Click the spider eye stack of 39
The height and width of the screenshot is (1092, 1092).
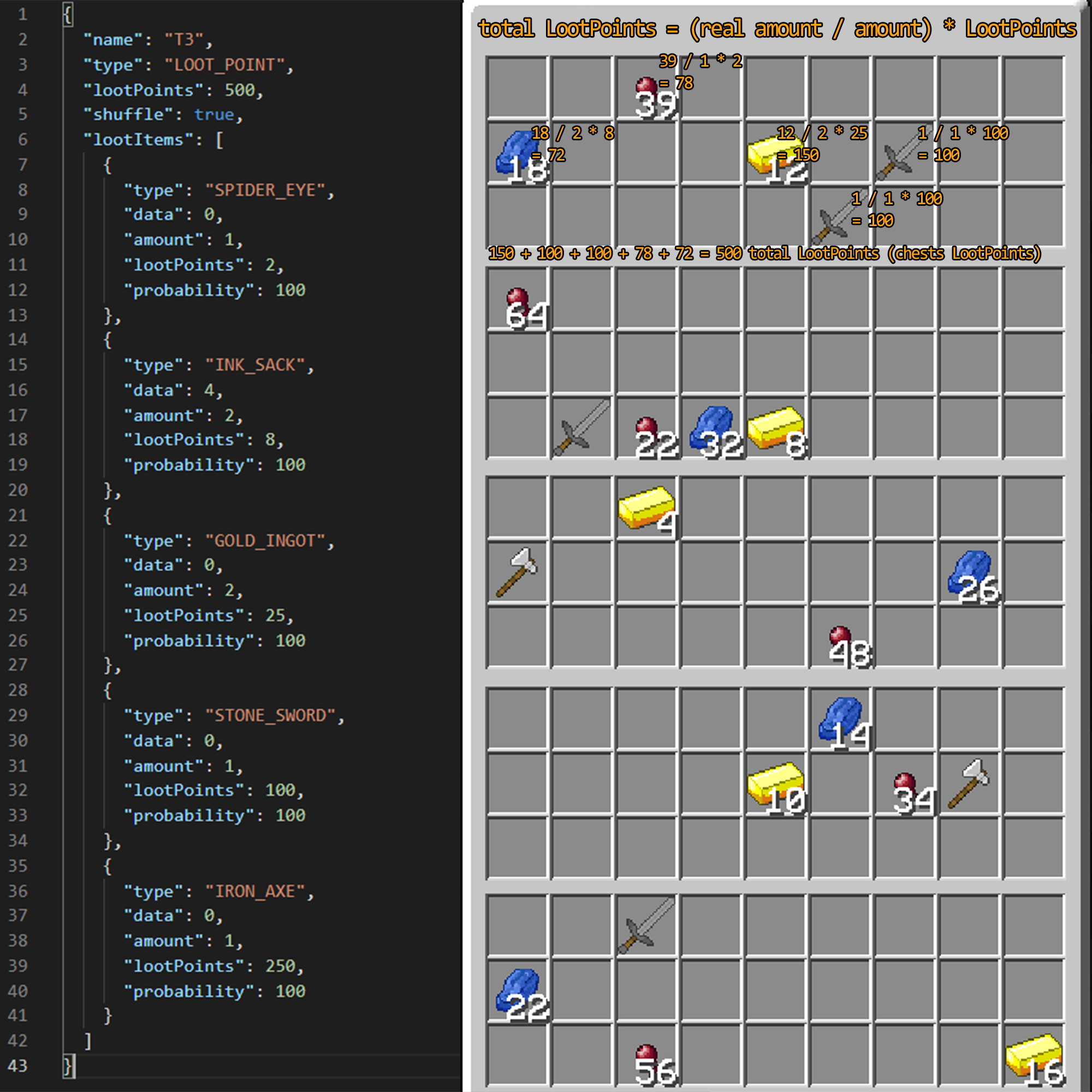(655, 98)
